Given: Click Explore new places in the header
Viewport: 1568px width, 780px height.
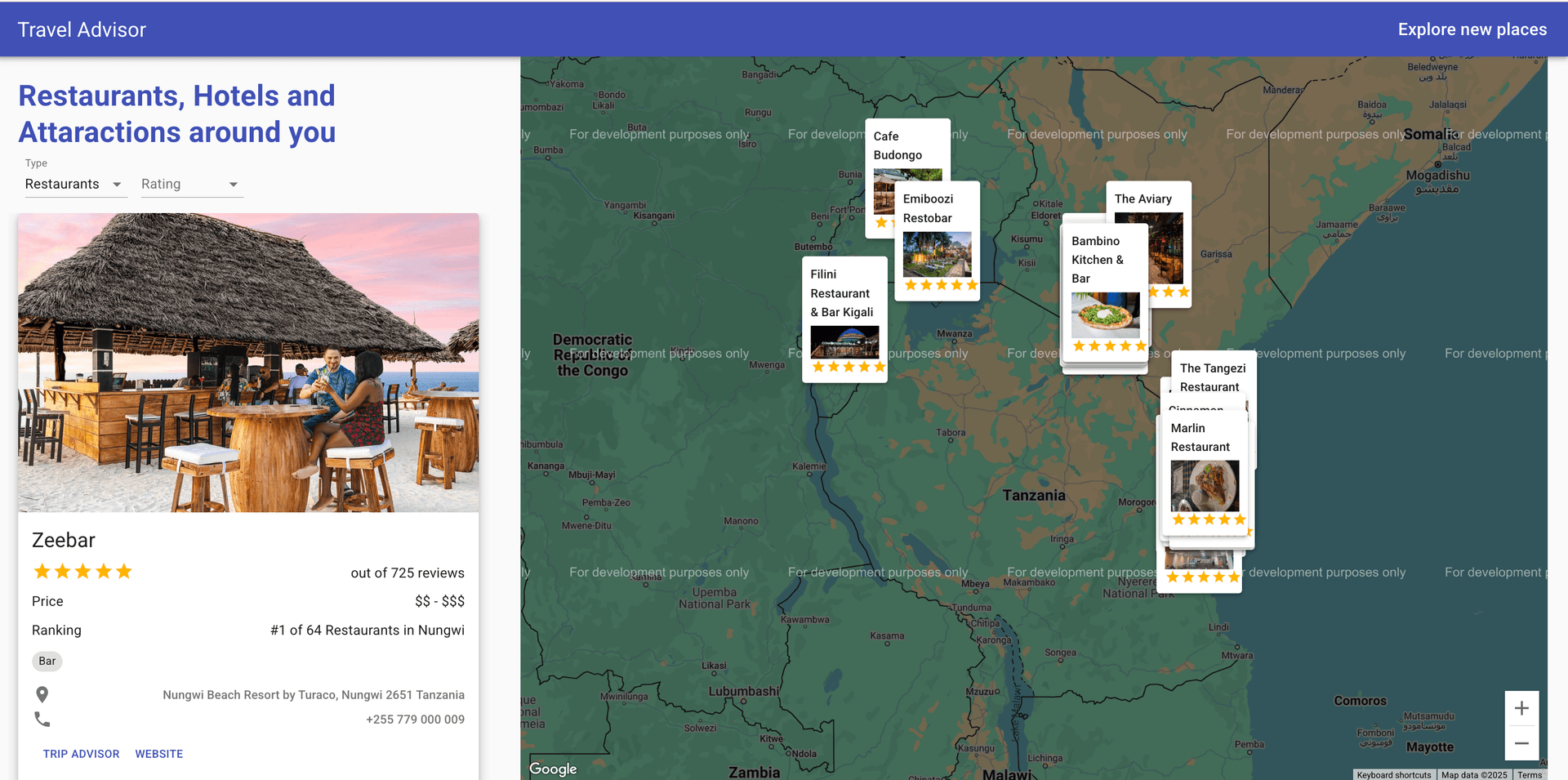Looking at the screenshot, I should coord(1472,29).
